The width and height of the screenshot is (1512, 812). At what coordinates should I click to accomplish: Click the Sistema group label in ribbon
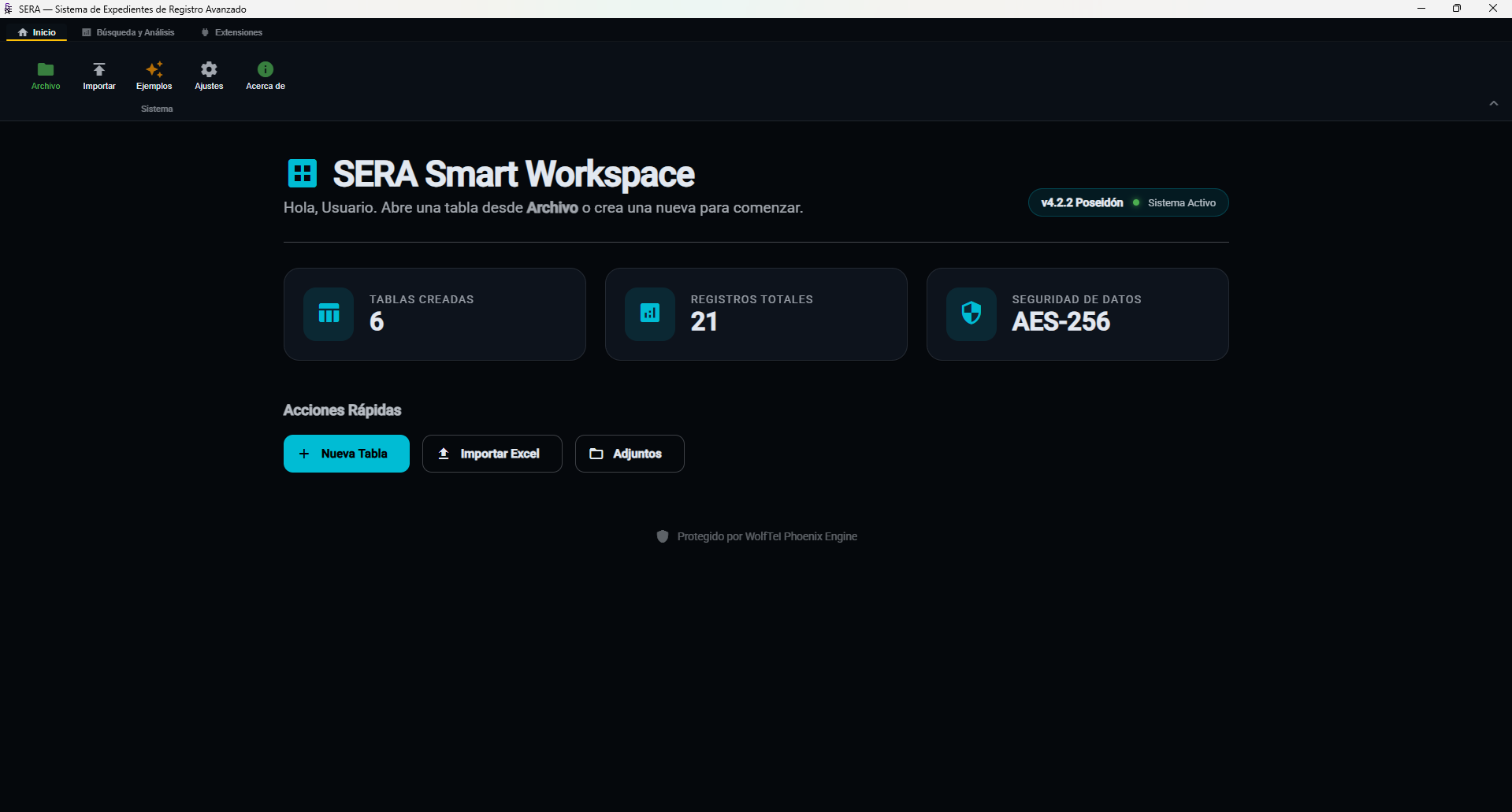tap(157, 109)
